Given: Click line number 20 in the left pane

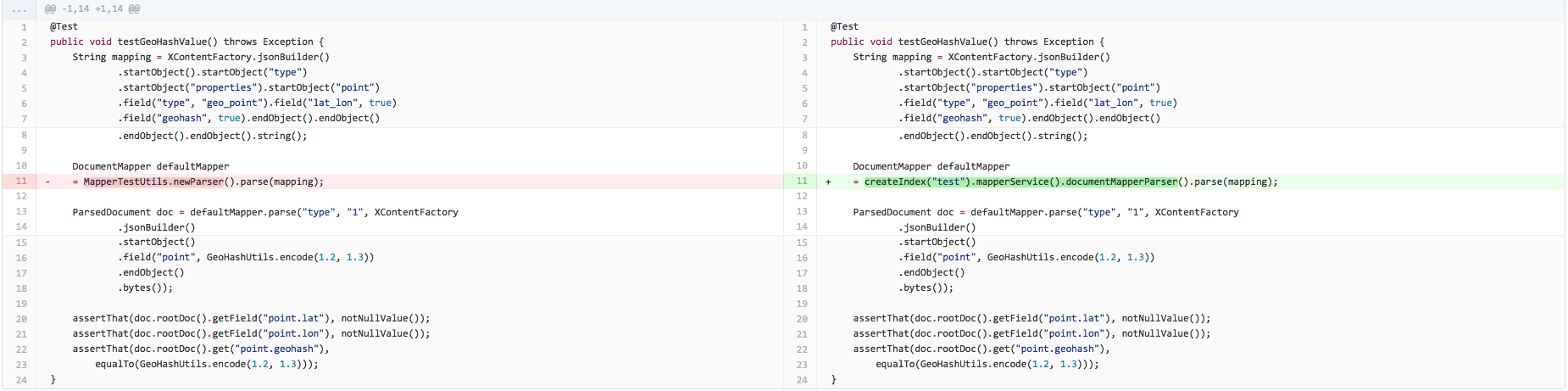Looking at the screenshot, I should click(21, 319).
